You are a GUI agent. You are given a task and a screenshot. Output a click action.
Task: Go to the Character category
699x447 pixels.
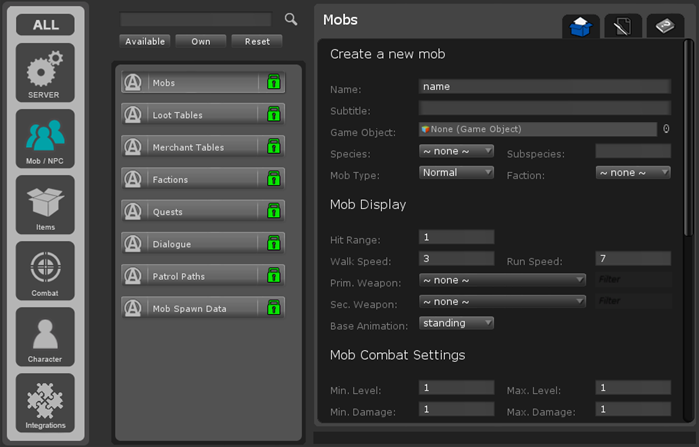point(45,336)
